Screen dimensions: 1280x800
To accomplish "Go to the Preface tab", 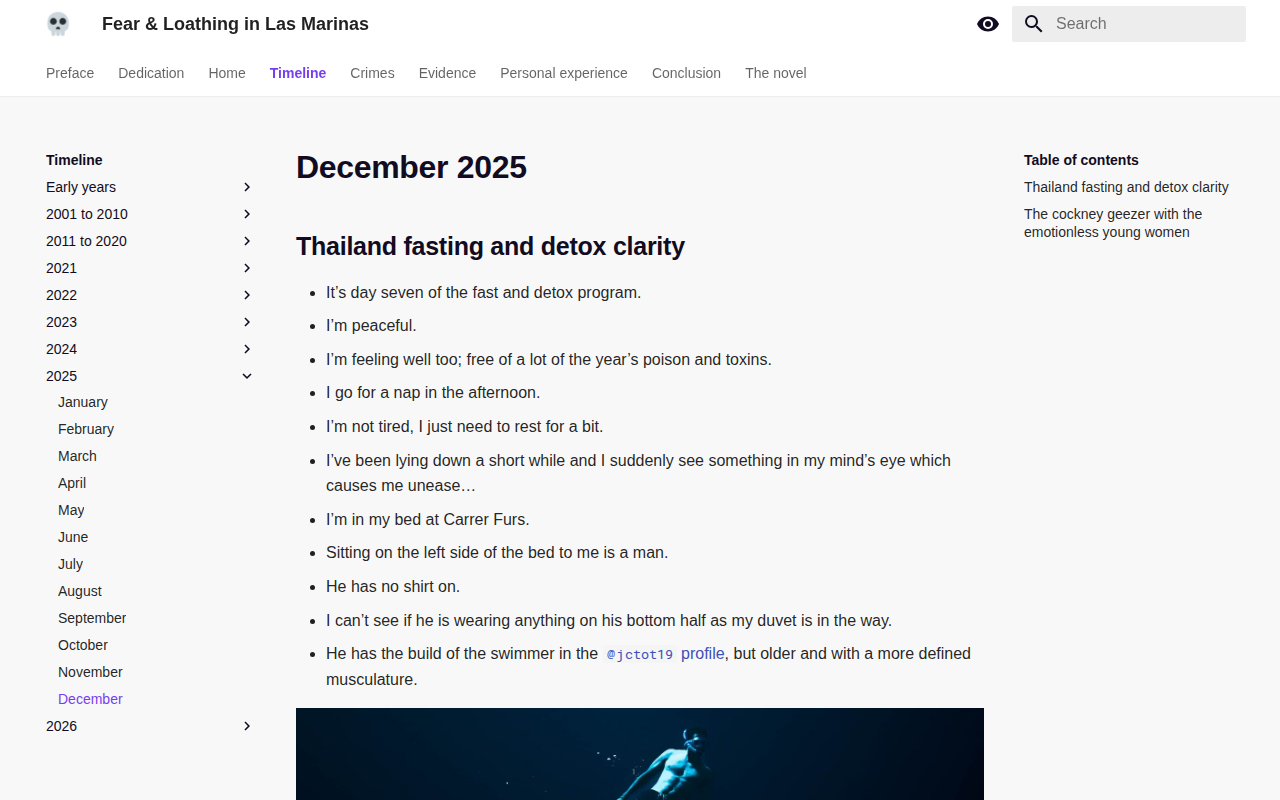I will click(70, 73).
